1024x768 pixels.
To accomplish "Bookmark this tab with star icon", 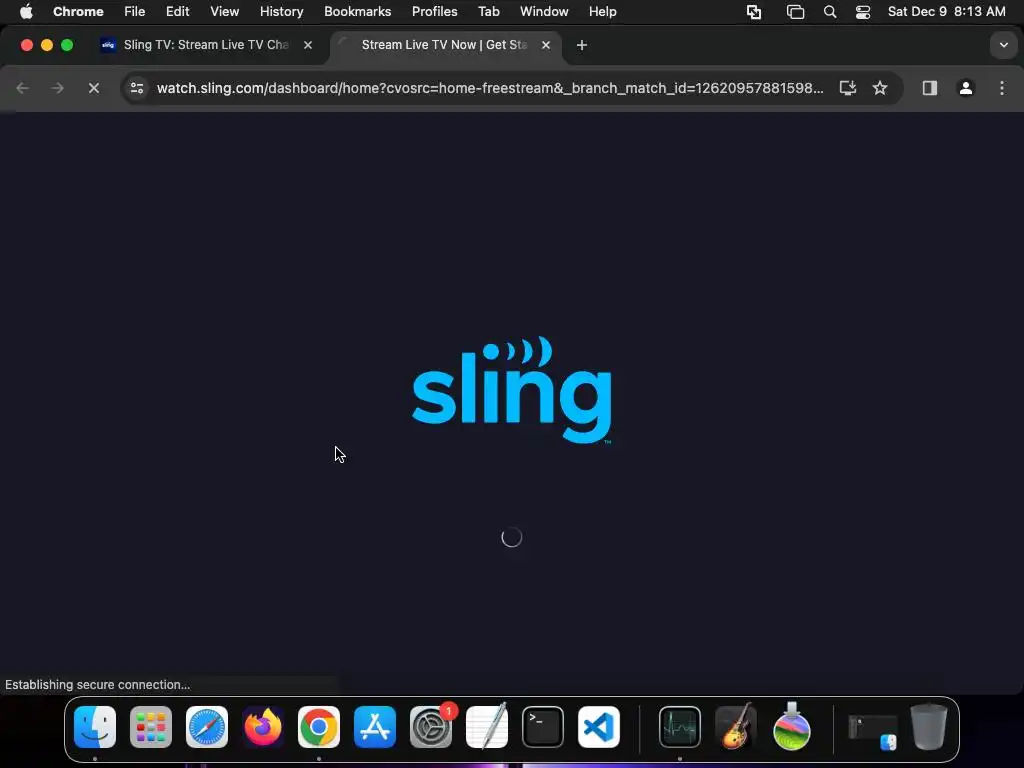I will pos(880,88).
